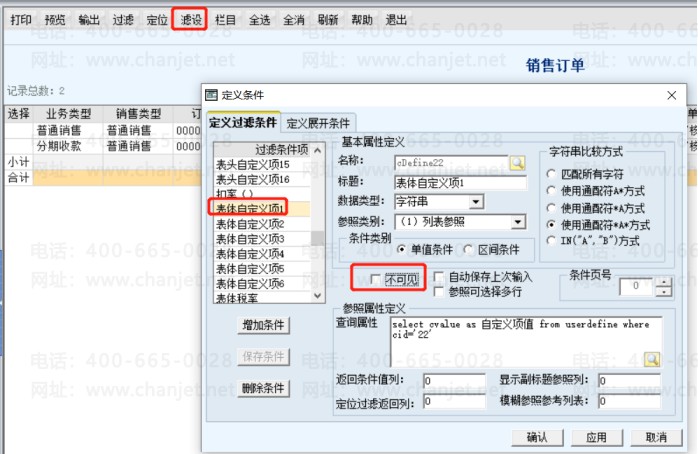Choose 全选 in the toolbar

pos(260,20)
